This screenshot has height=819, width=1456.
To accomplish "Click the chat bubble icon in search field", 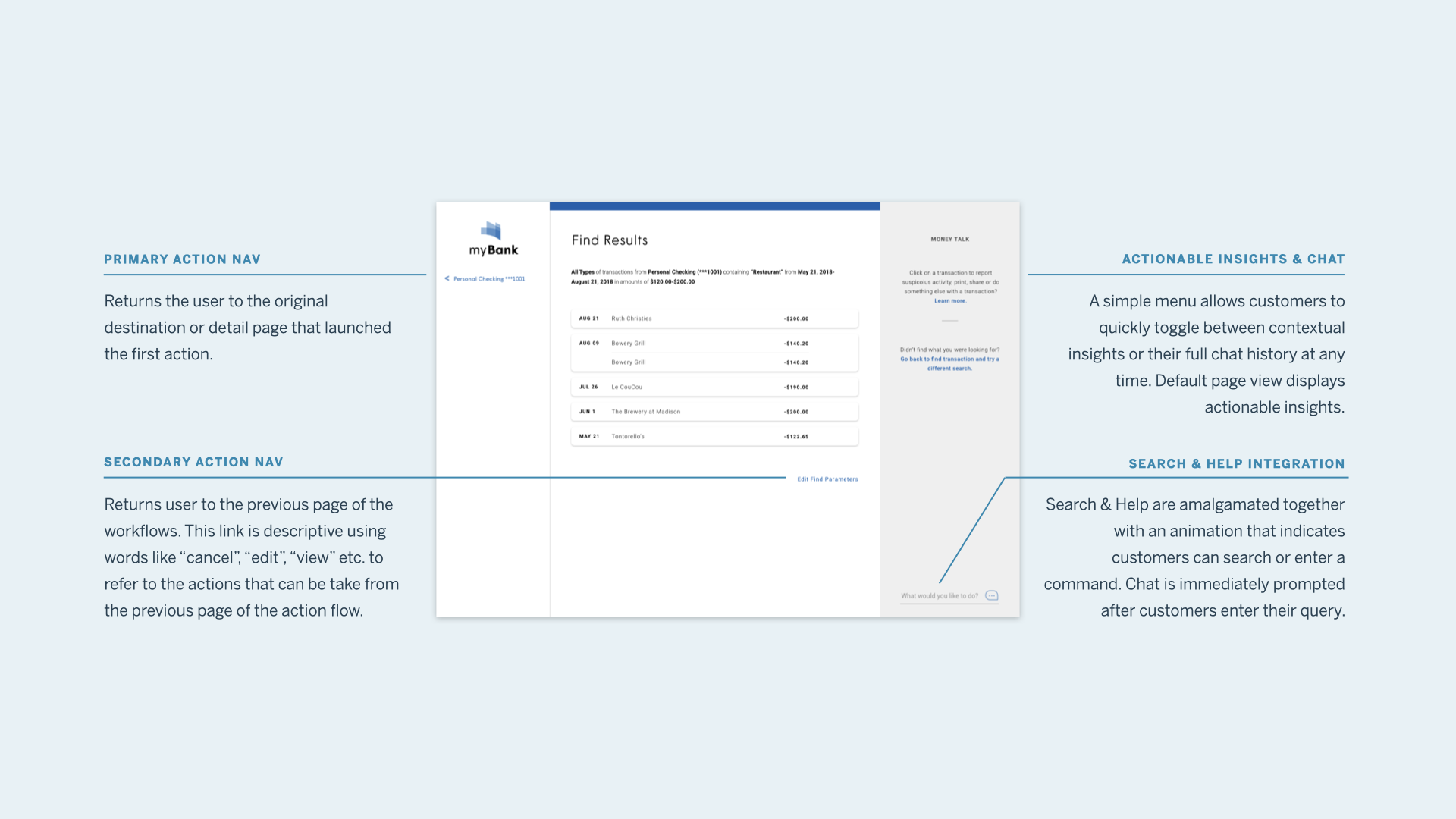I will (x=991, y=596).
